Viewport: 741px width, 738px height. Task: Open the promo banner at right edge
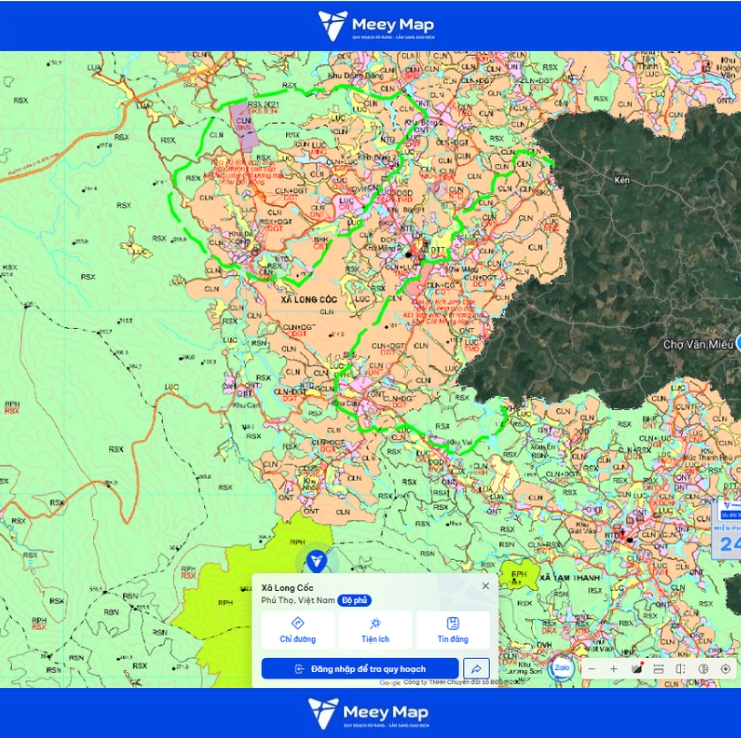(x=726, y=529)
